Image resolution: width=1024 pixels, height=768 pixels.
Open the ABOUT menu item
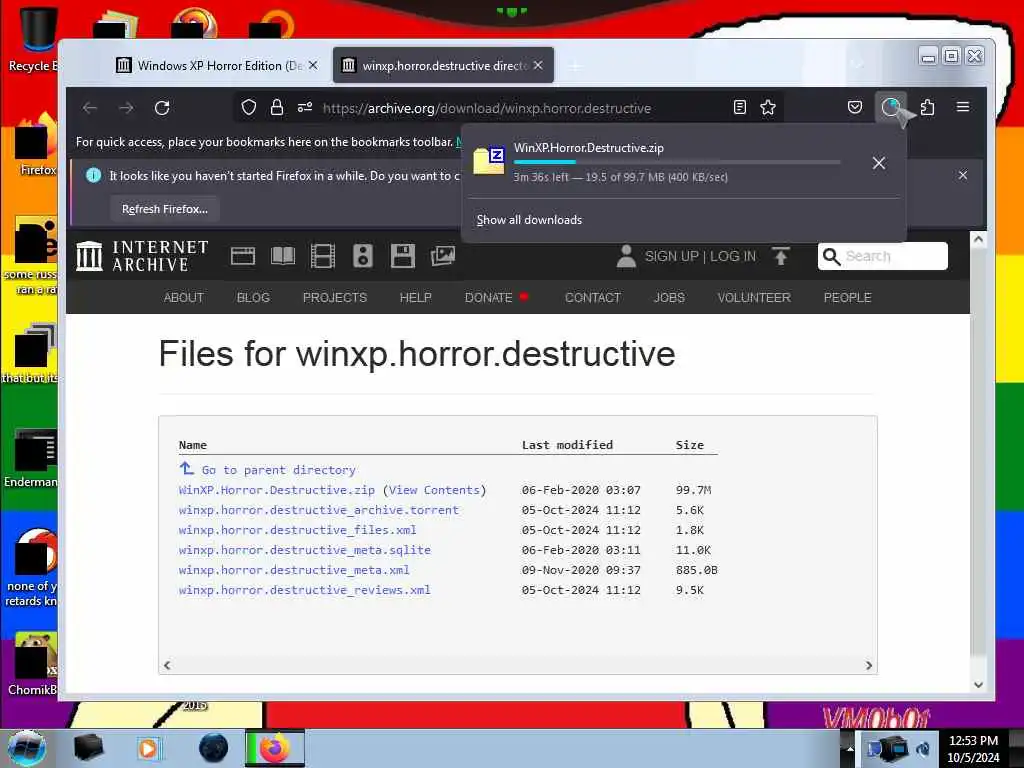pyautogui.click(x=184, y=298)
